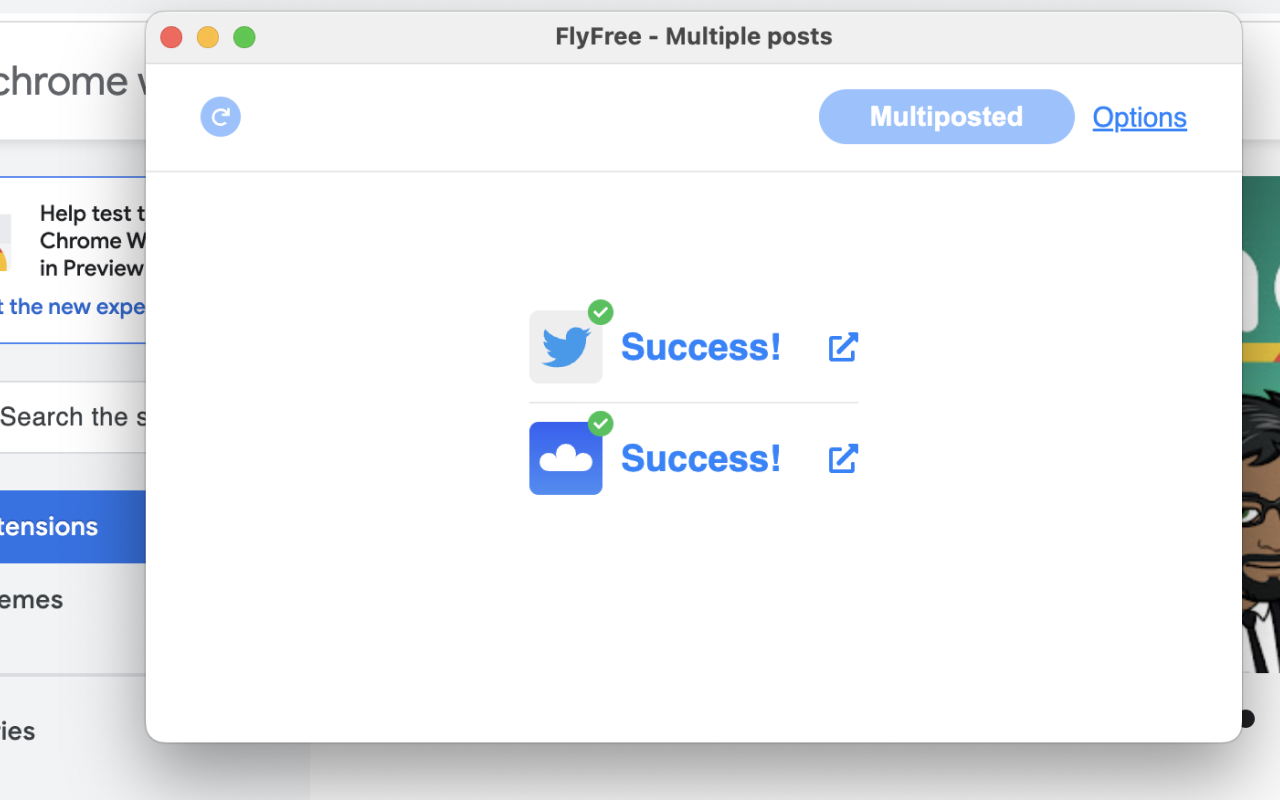Open the FlyFree Options page

click(1139, 117)
